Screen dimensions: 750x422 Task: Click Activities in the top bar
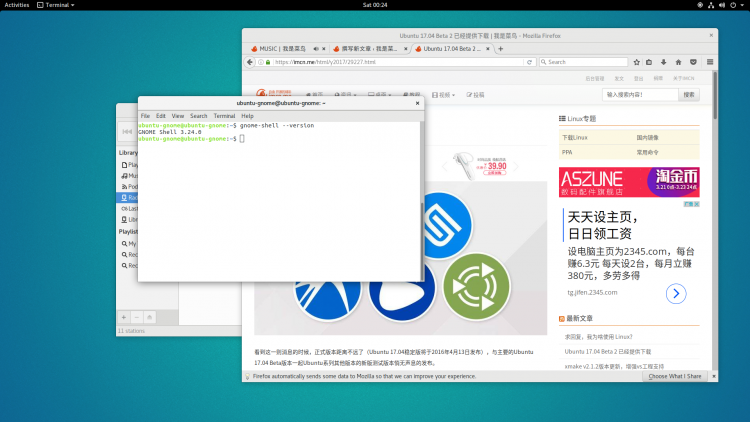(x=17, y=5)
